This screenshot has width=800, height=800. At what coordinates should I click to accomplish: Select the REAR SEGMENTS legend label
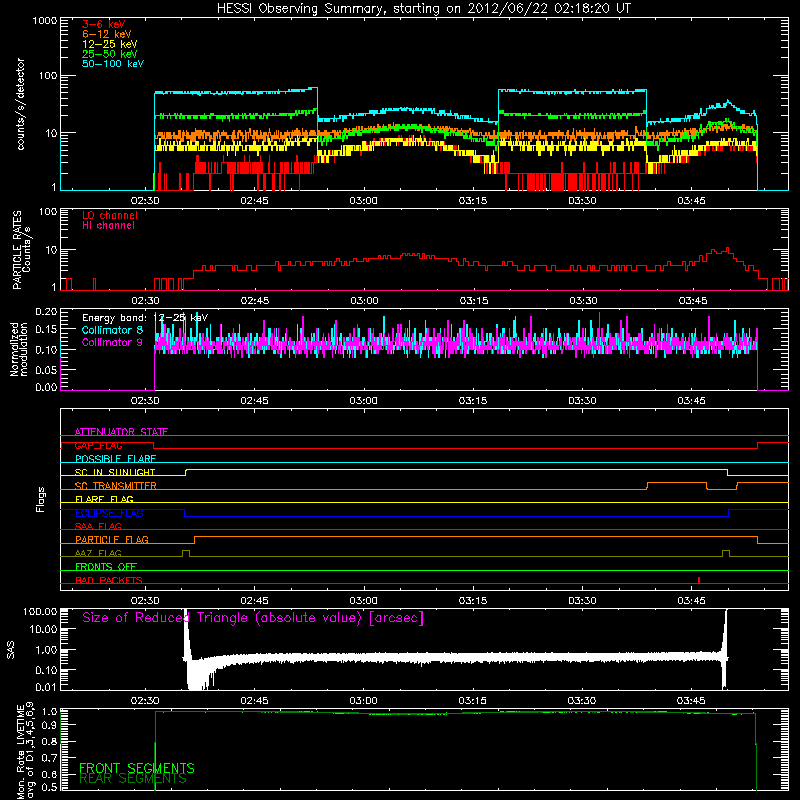click(133, 779)
